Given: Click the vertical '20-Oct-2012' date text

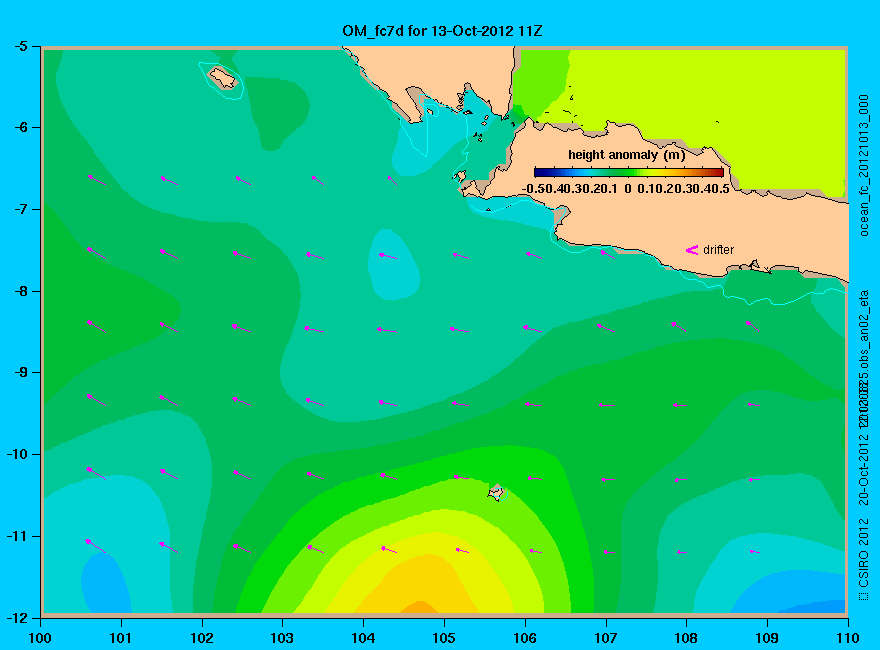Looking at the screenshot, I should pos(864,469).
